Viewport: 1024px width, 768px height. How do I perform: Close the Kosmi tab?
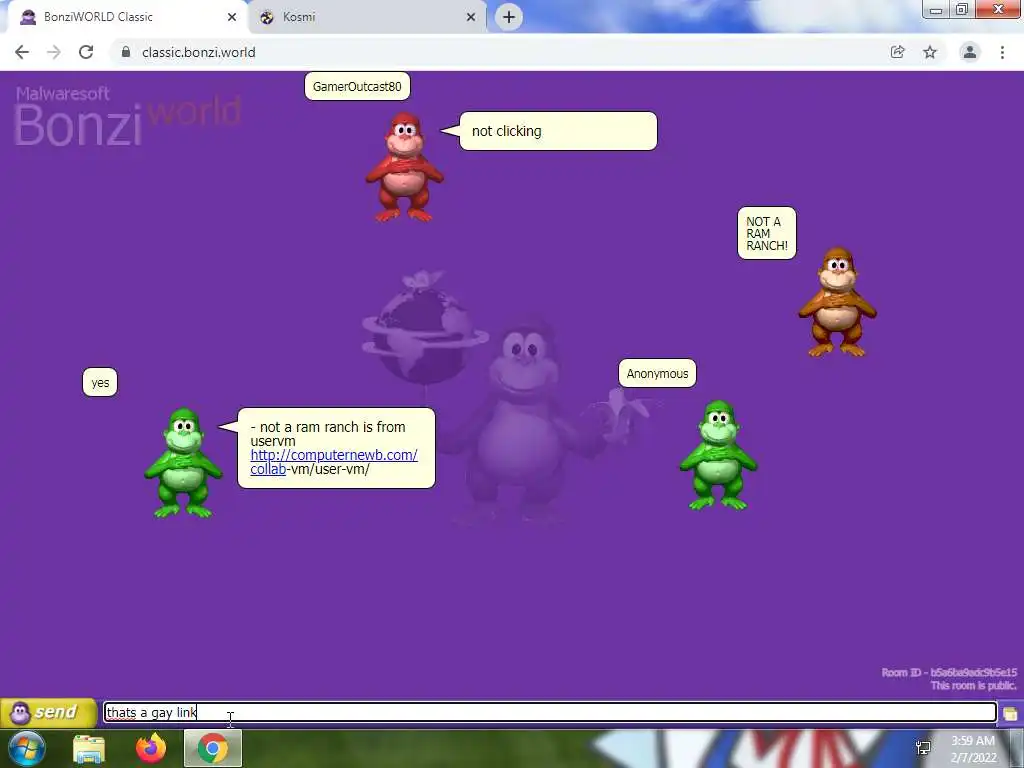click(x=471, y=17)
